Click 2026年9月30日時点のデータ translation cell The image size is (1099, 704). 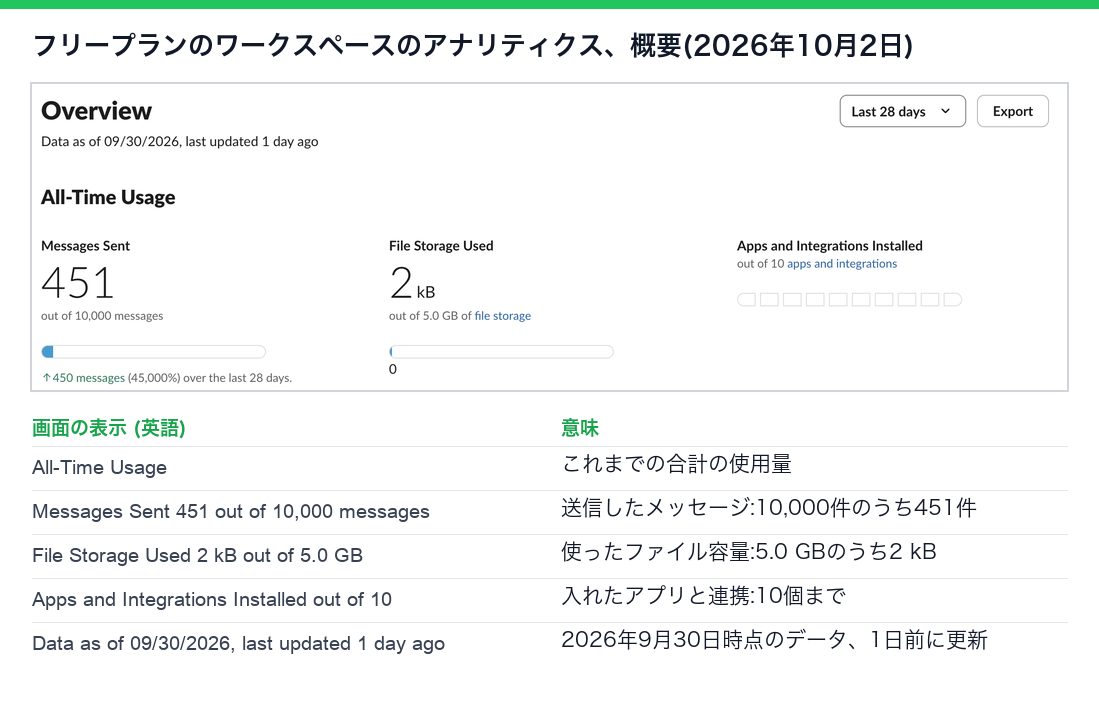coord(774,639)
